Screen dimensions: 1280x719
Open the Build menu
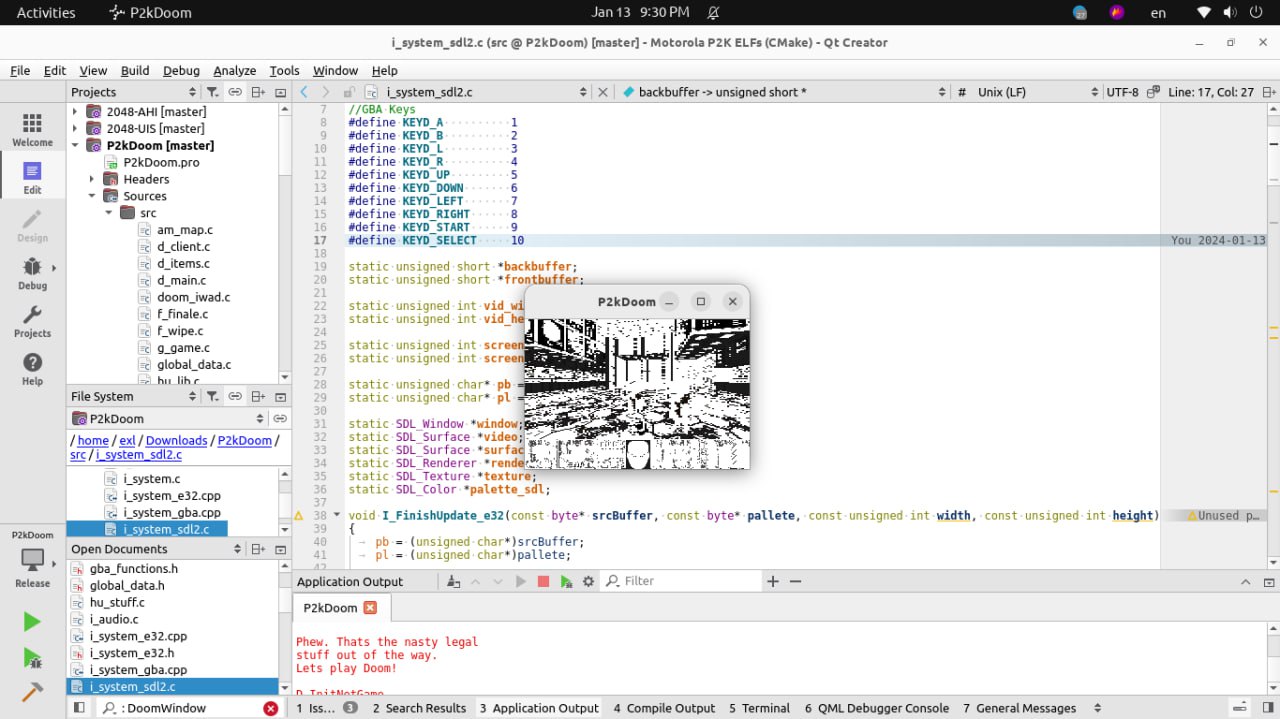135,71
